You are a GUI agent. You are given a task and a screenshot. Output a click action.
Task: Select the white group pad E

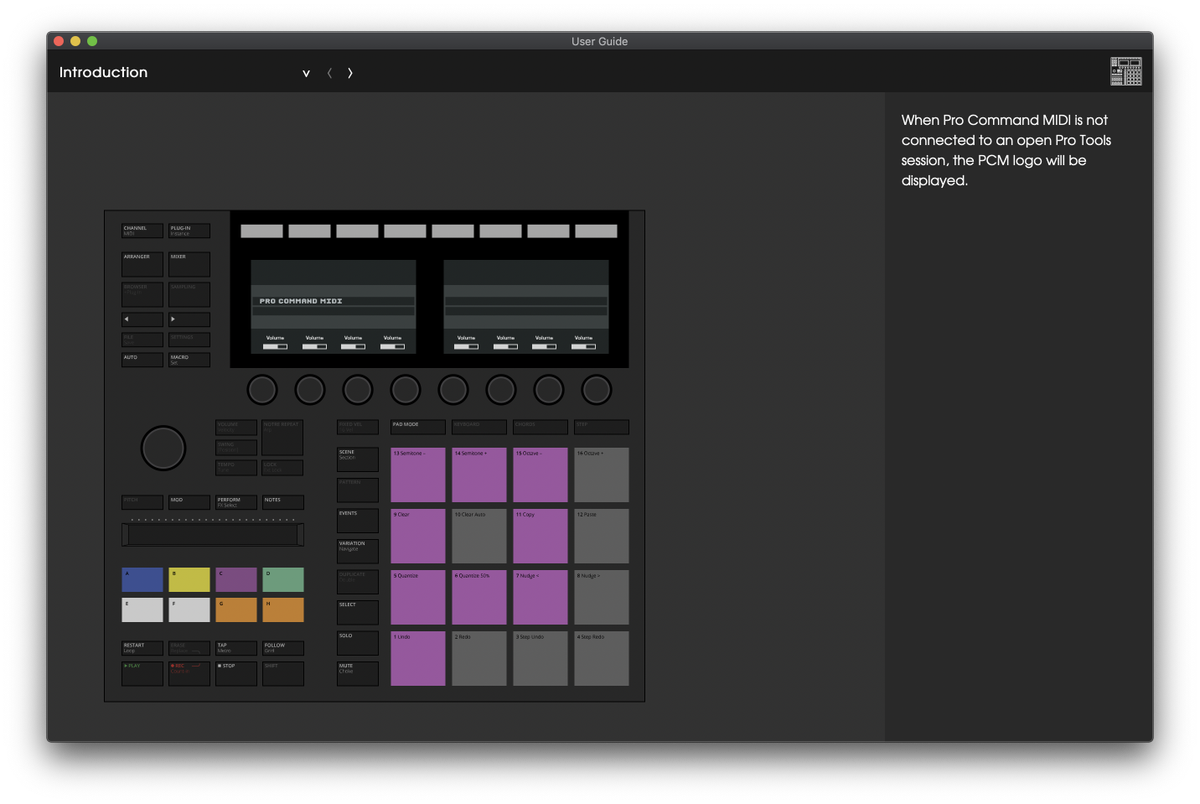(x=142, y=610)
